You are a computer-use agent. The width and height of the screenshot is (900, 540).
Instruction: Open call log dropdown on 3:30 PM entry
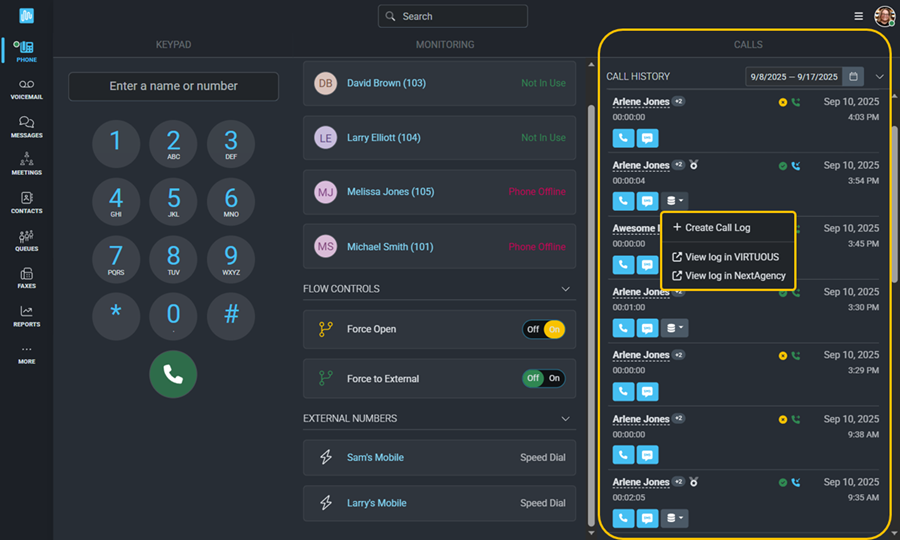click(674, 328)
